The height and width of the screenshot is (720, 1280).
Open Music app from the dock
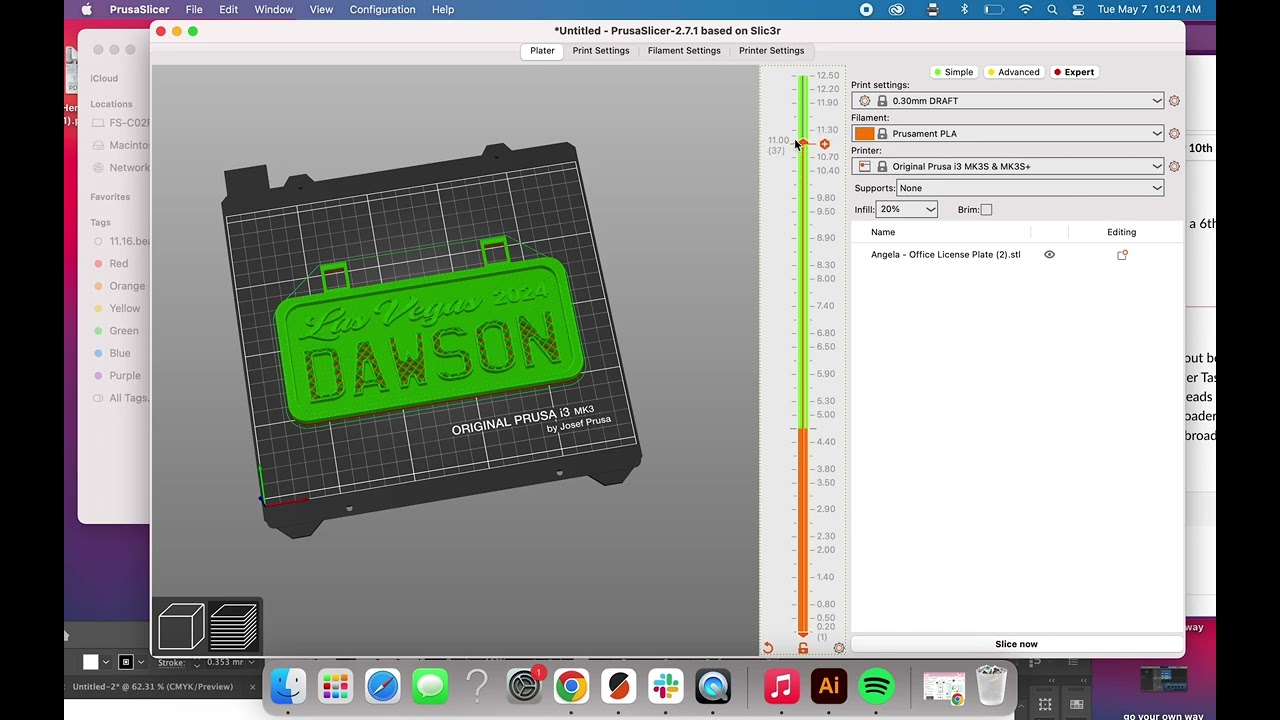tap(782, 687)
